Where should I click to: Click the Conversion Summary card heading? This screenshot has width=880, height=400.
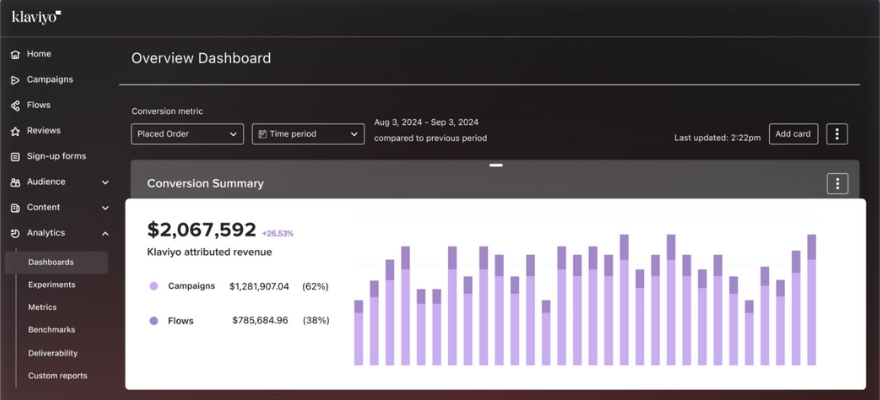pyautogui.click(x=205, y=183)
